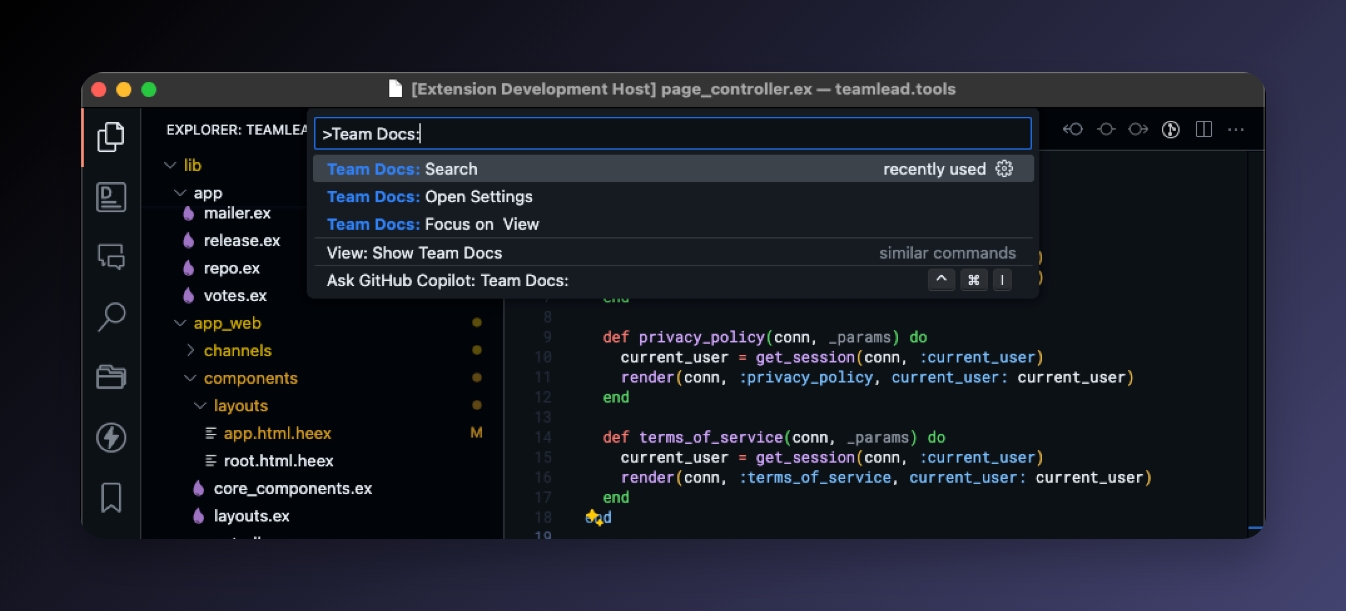This screenshot has height=611, width=1346.
Task: Configure keybinding gear on Team Docs: Search
Action: point(1004,169)
